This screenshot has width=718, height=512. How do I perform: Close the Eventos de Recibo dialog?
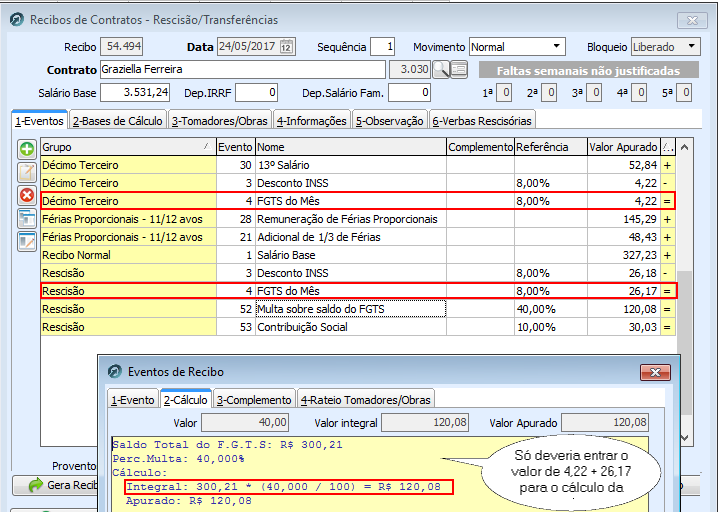[x=655, y=372]
